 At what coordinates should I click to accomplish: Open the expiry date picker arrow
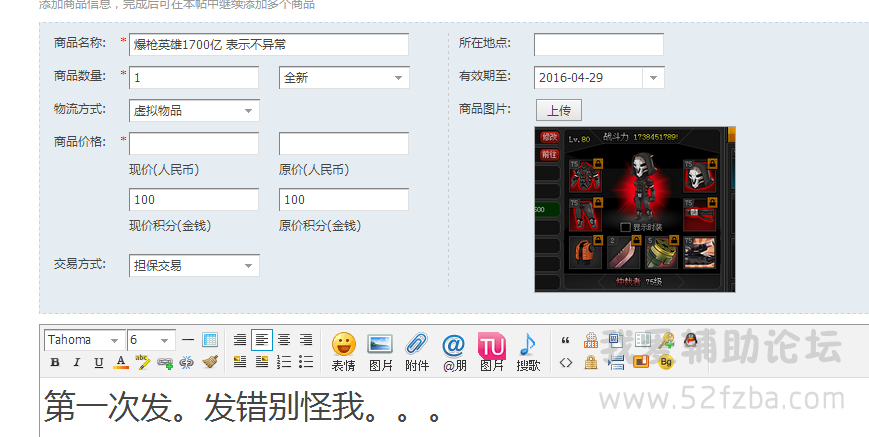[653, 78]
